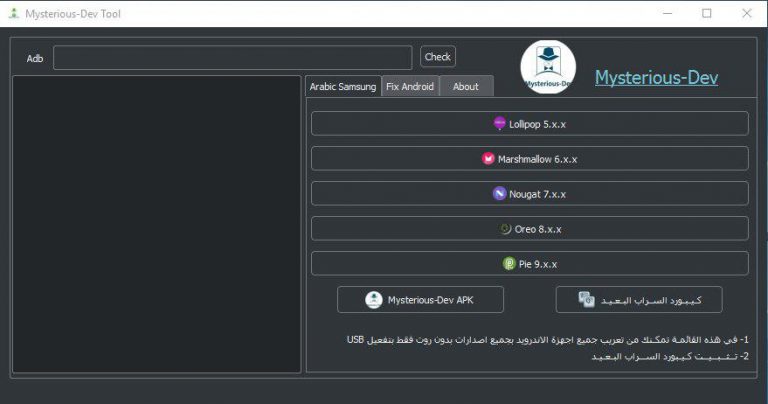Minimize the Mysterious-Dev Tool window
Screen dimensions: 768x404
pos(667,14)
